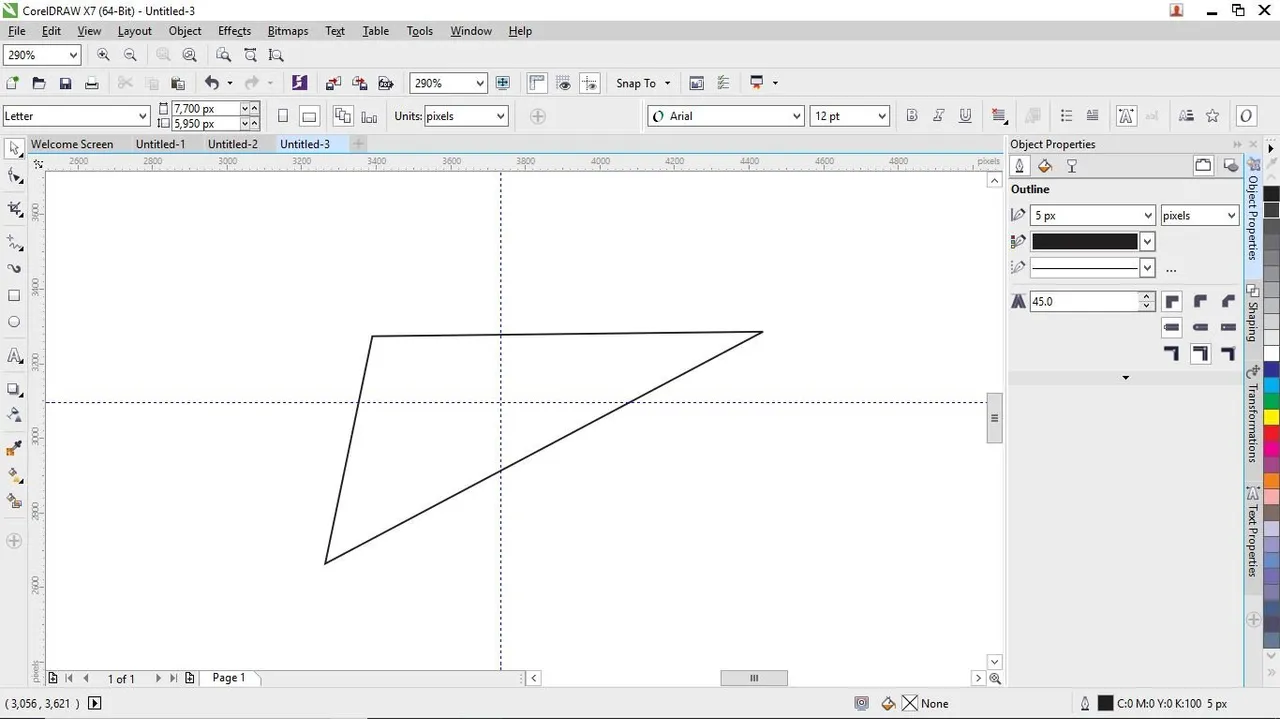Open the Bitmaps menu
Screen dimensions: 1280x719
tap(287, 31)
